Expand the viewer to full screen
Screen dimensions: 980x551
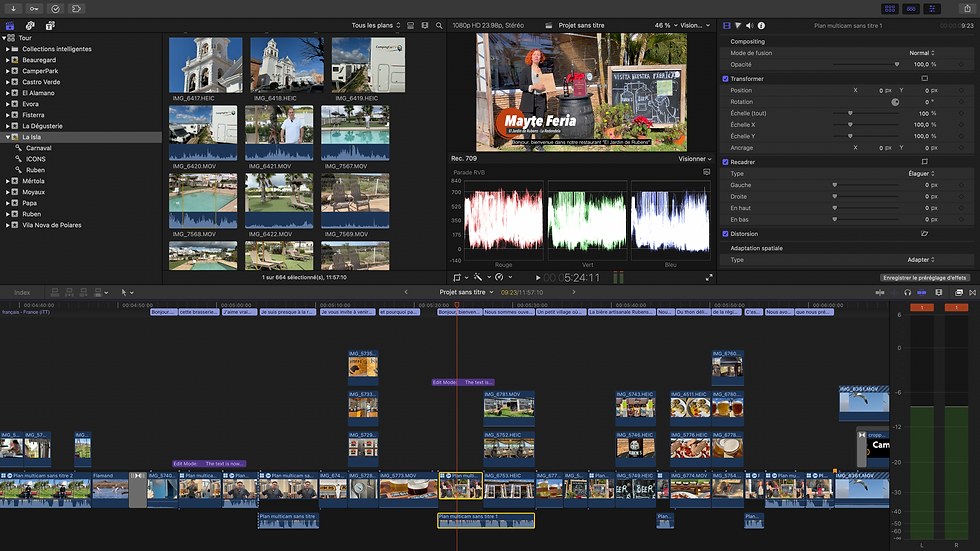click(x=709, y=277)
